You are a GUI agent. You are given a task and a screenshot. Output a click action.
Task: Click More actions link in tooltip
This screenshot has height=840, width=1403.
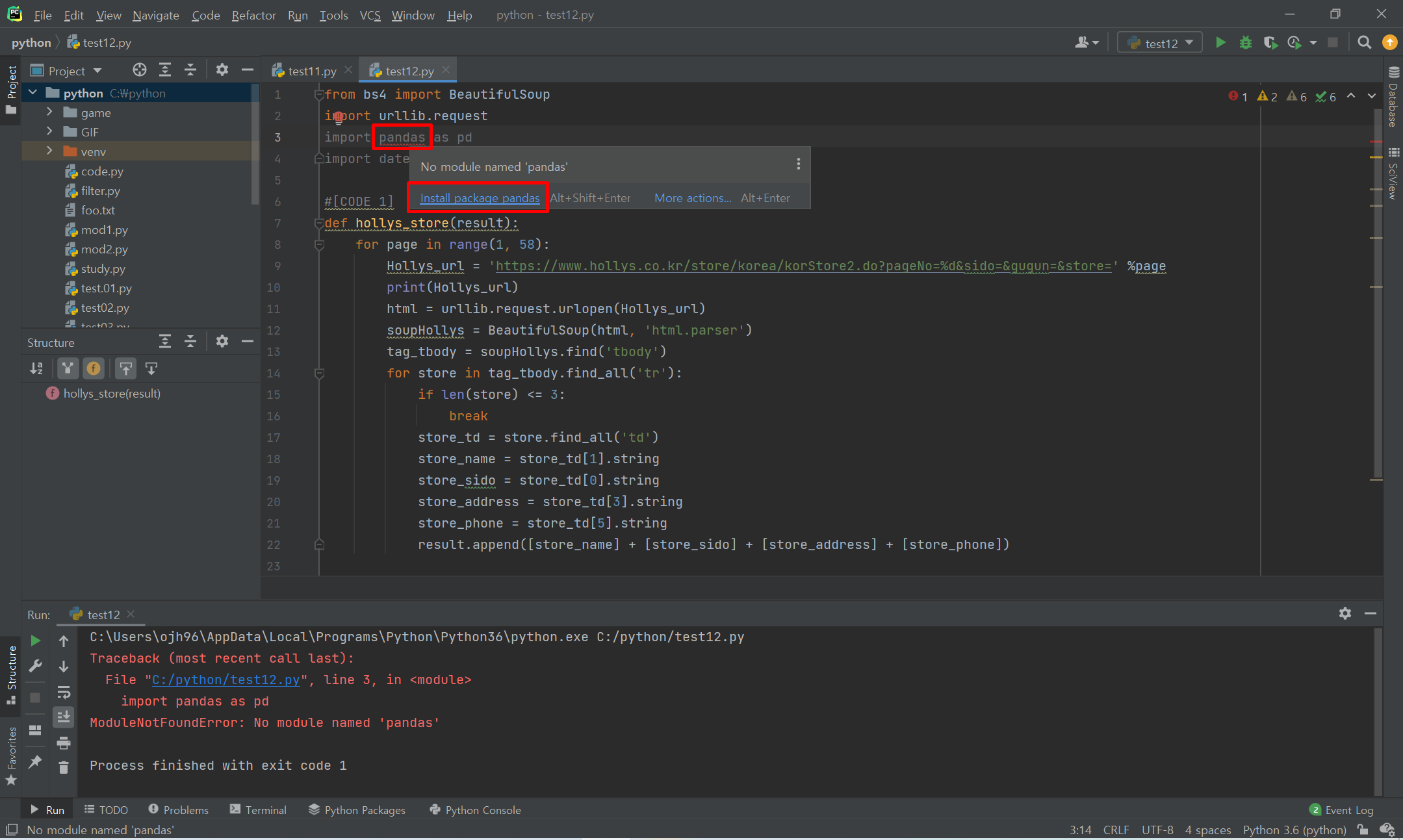[693, 198]
